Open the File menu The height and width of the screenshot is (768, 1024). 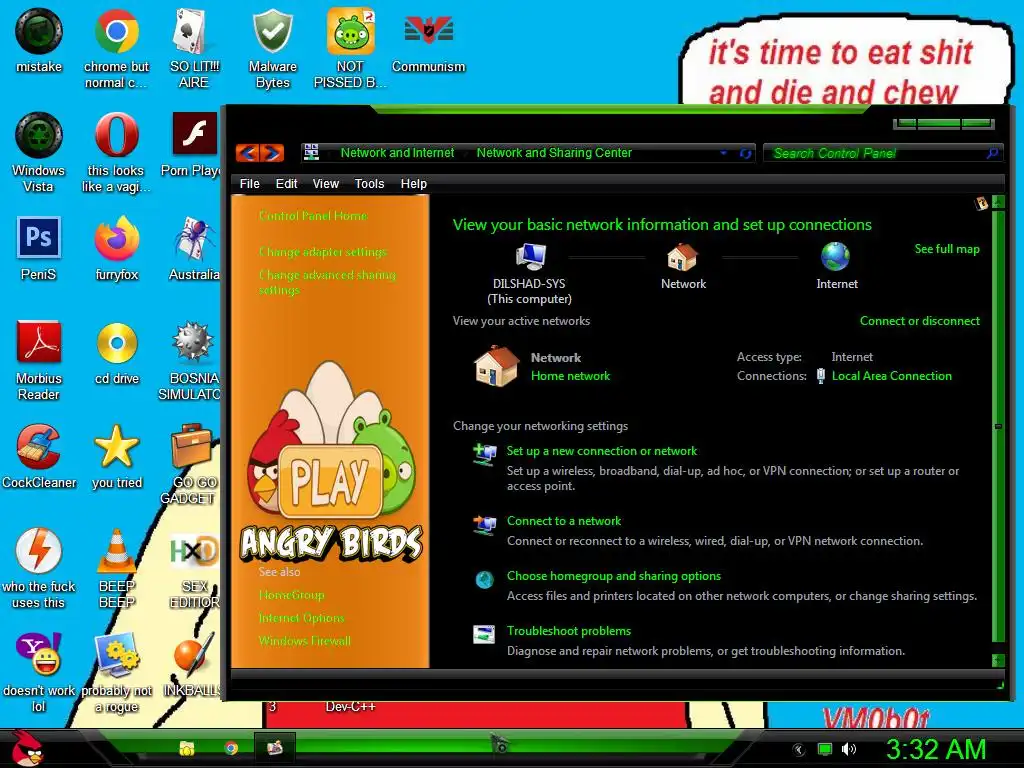[249, 184]
